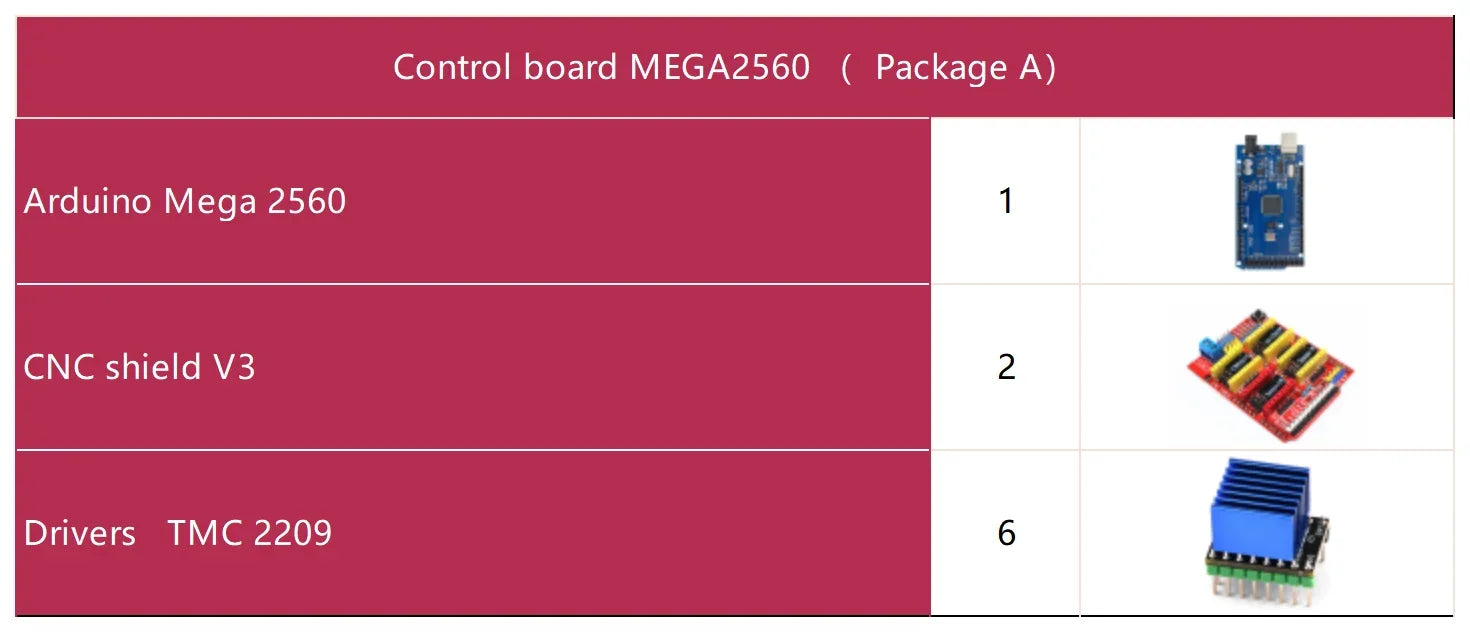Click quantity 2 in the CNC shield row
This screenshot has width=1470, height=632.
click(x=1006, y=367)
